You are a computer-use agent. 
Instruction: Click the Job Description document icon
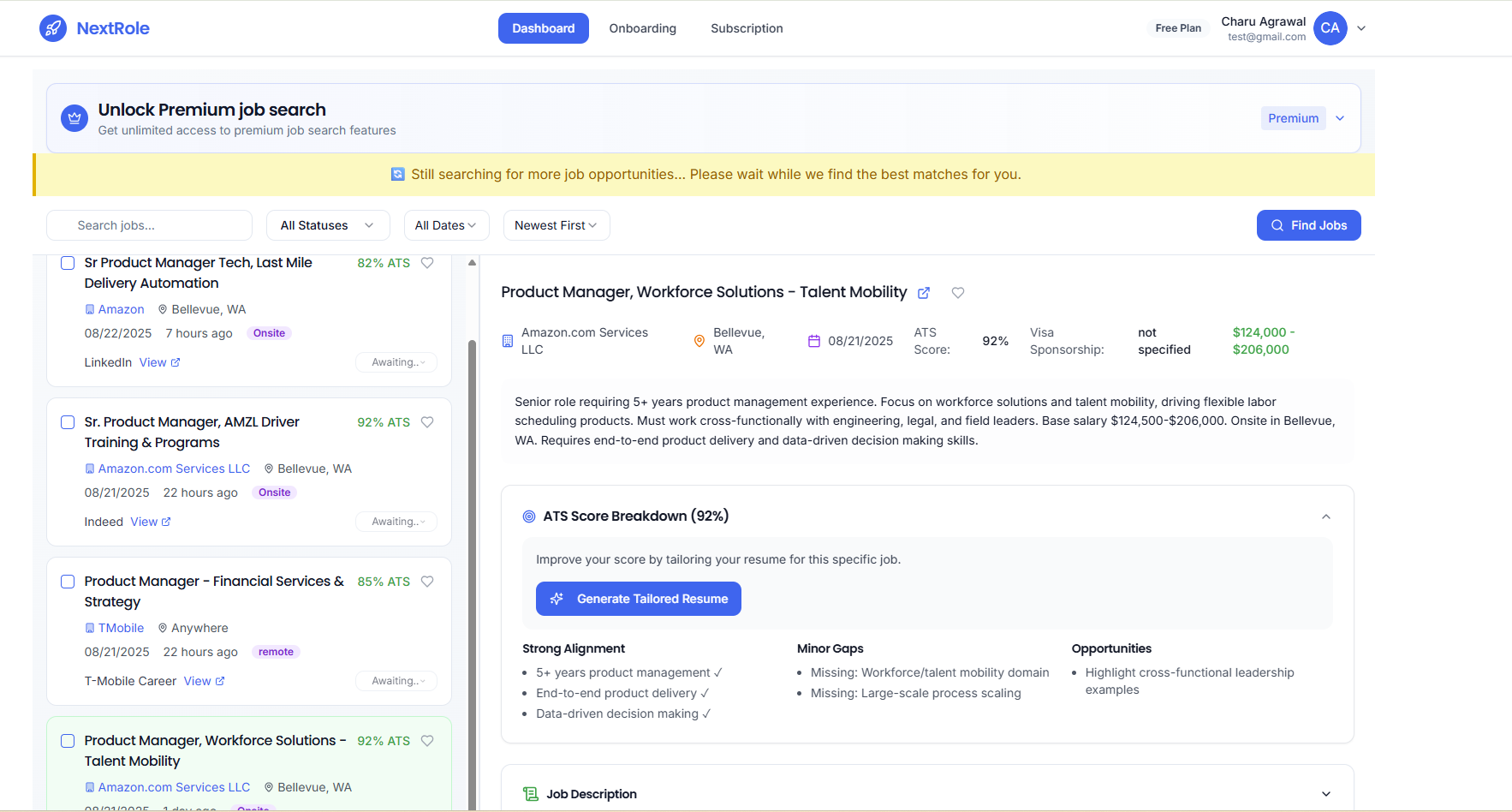[531, 794]
